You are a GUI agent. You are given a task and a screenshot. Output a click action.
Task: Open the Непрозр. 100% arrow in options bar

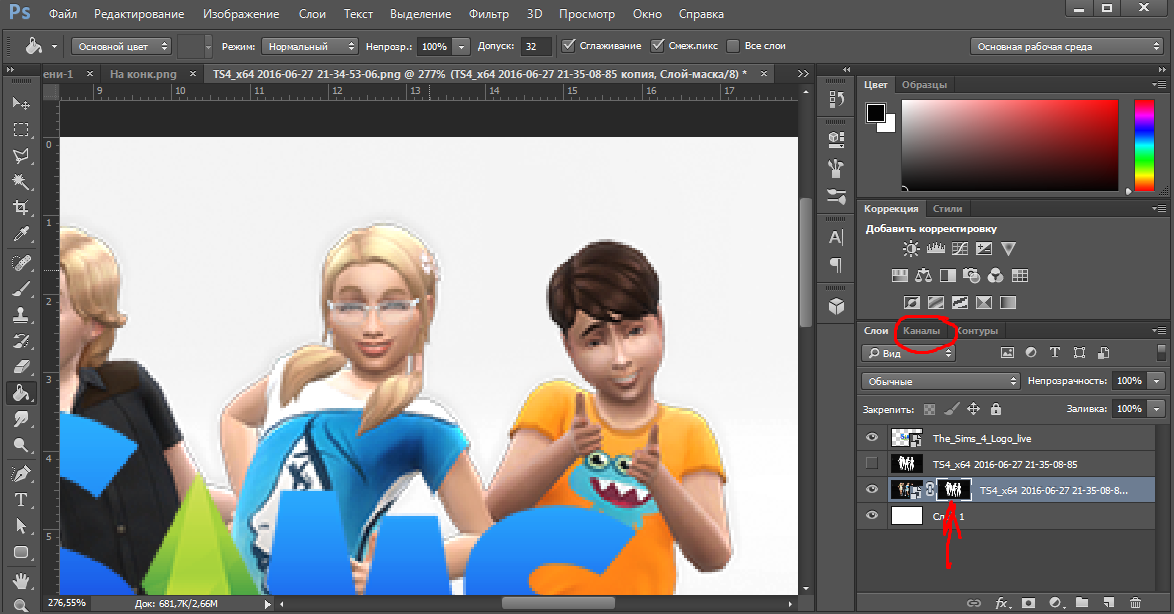(462, 46)
